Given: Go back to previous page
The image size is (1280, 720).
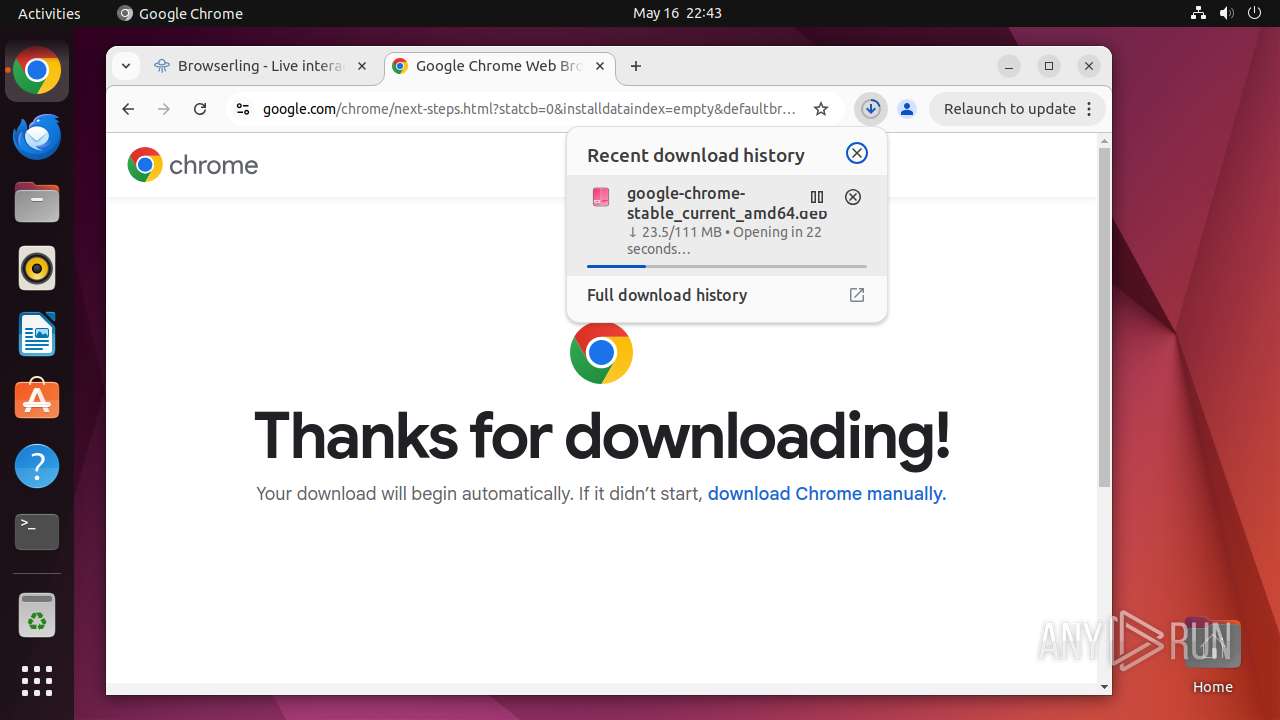Looking at the screenshot, I should point(128,109).
